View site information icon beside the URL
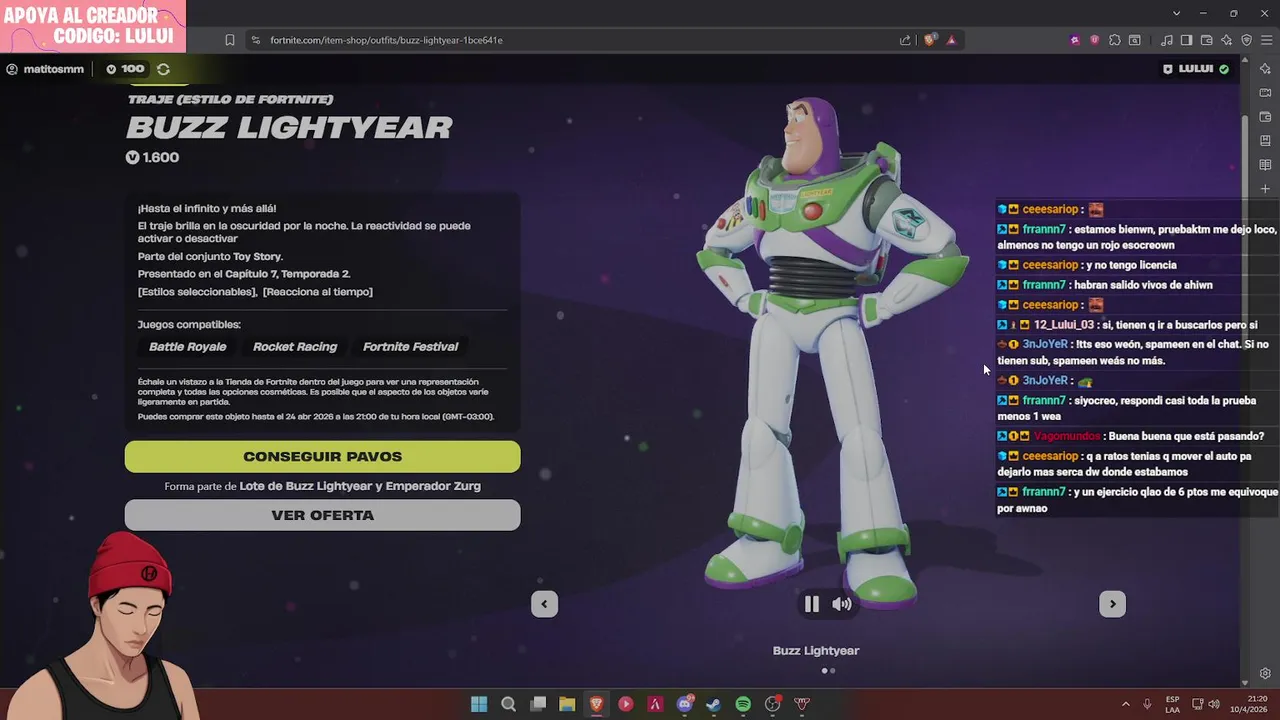 [x=255, y=40]
